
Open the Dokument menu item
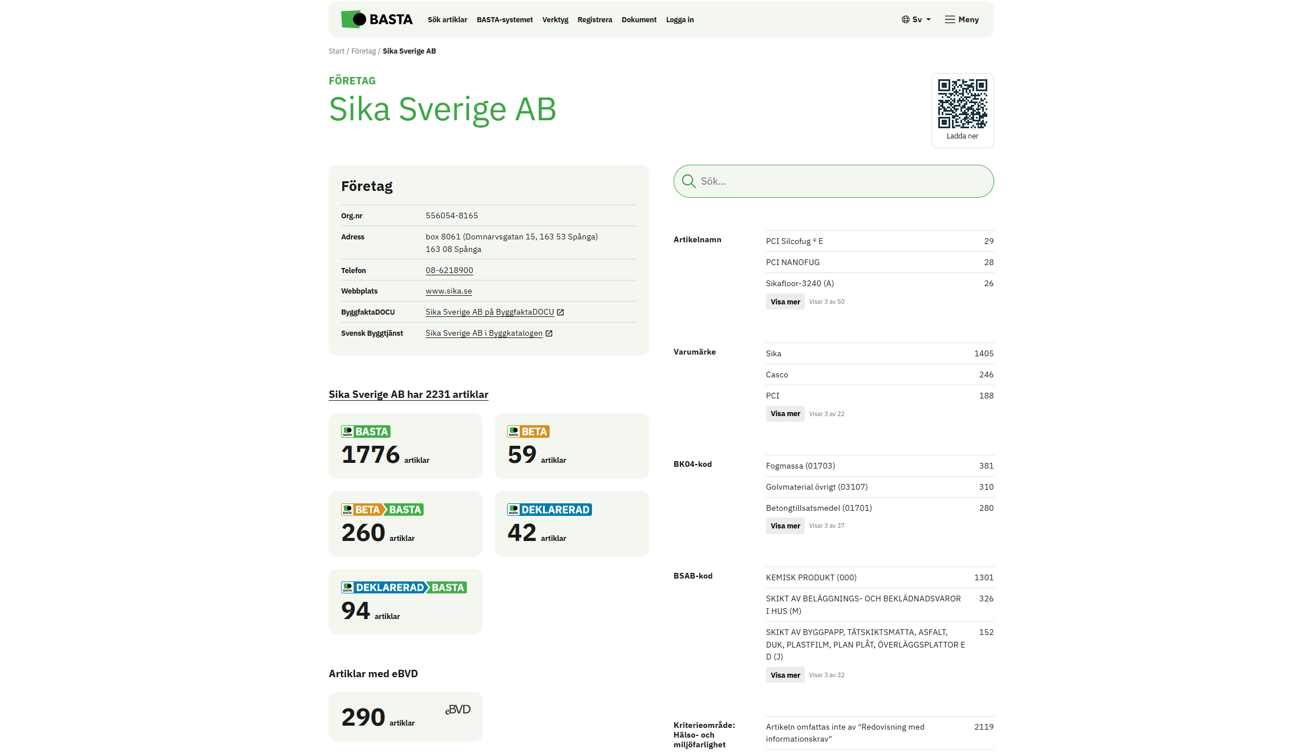click(x=639, y=19)
